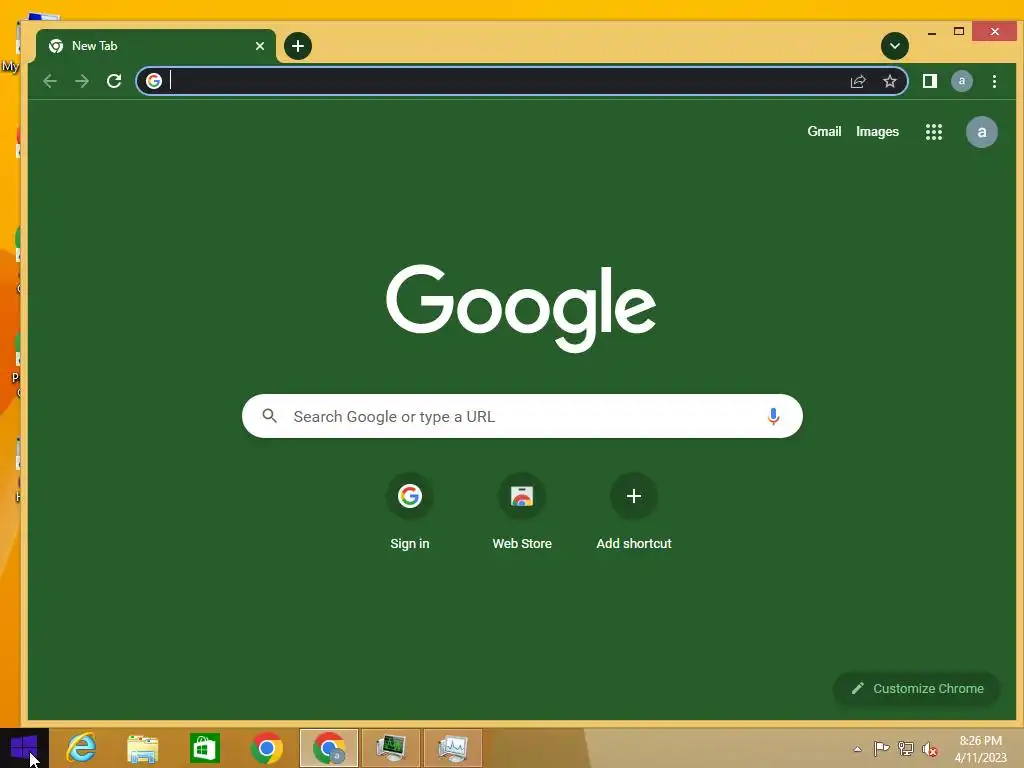Click the forward navigation arrow

click(82, 81)
